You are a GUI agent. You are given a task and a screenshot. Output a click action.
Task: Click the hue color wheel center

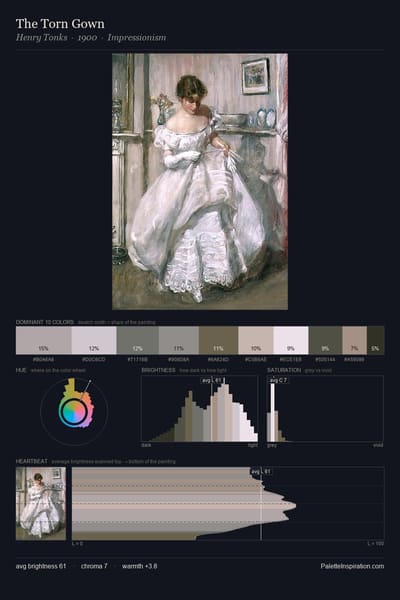(74, 412)
